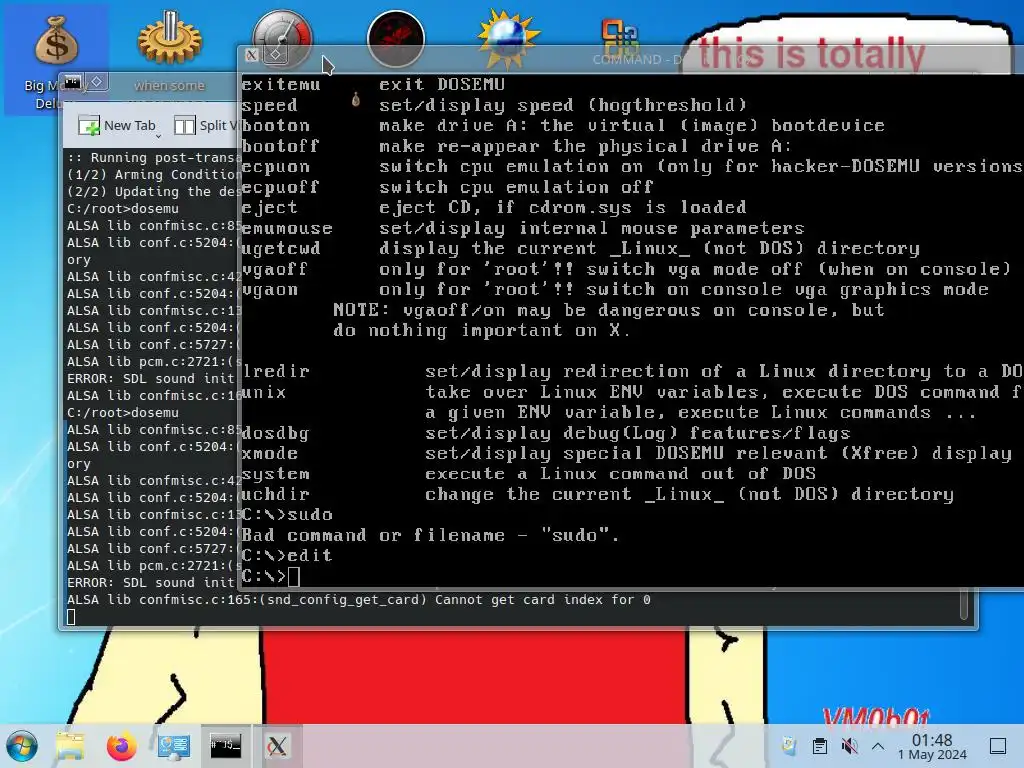Image resolution: width=1024 pixels, height=768 pixels.
Task: Click the "unix" command text
Action: click(263, 392)
